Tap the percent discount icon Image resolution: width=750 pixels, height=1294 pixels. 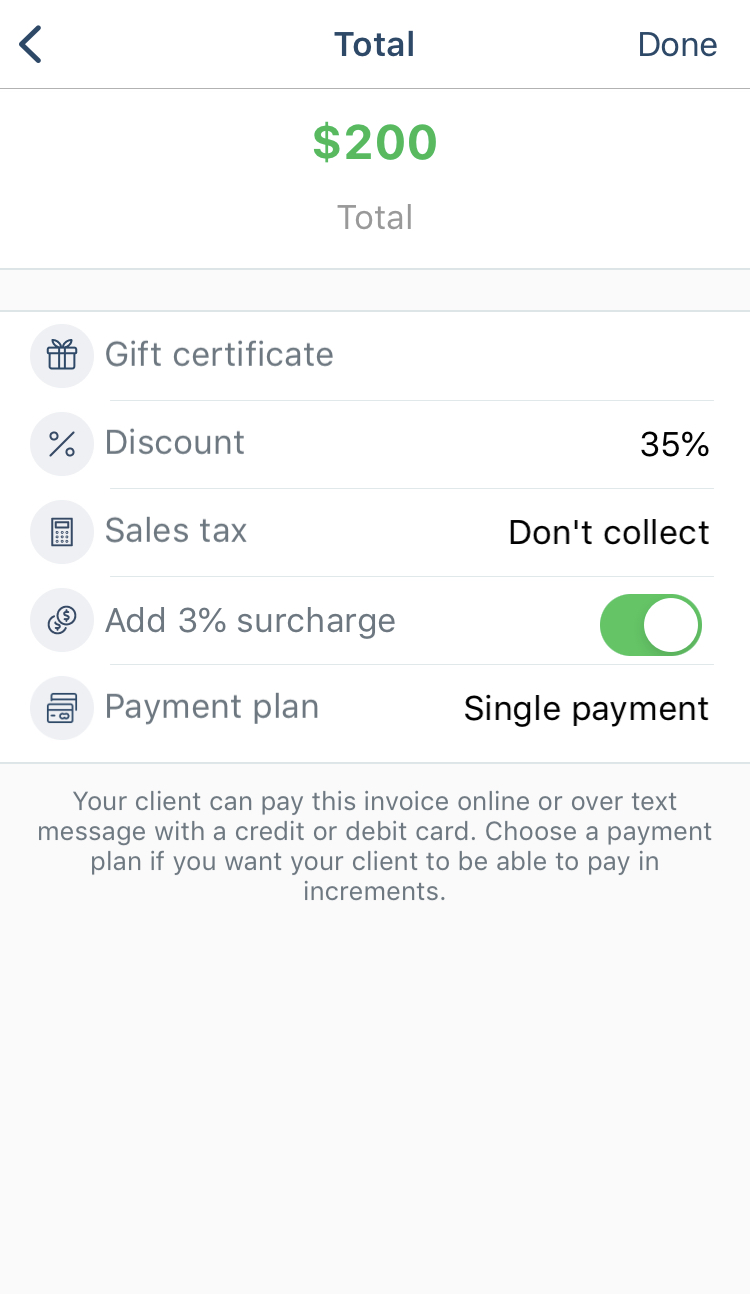coord(62,443)
